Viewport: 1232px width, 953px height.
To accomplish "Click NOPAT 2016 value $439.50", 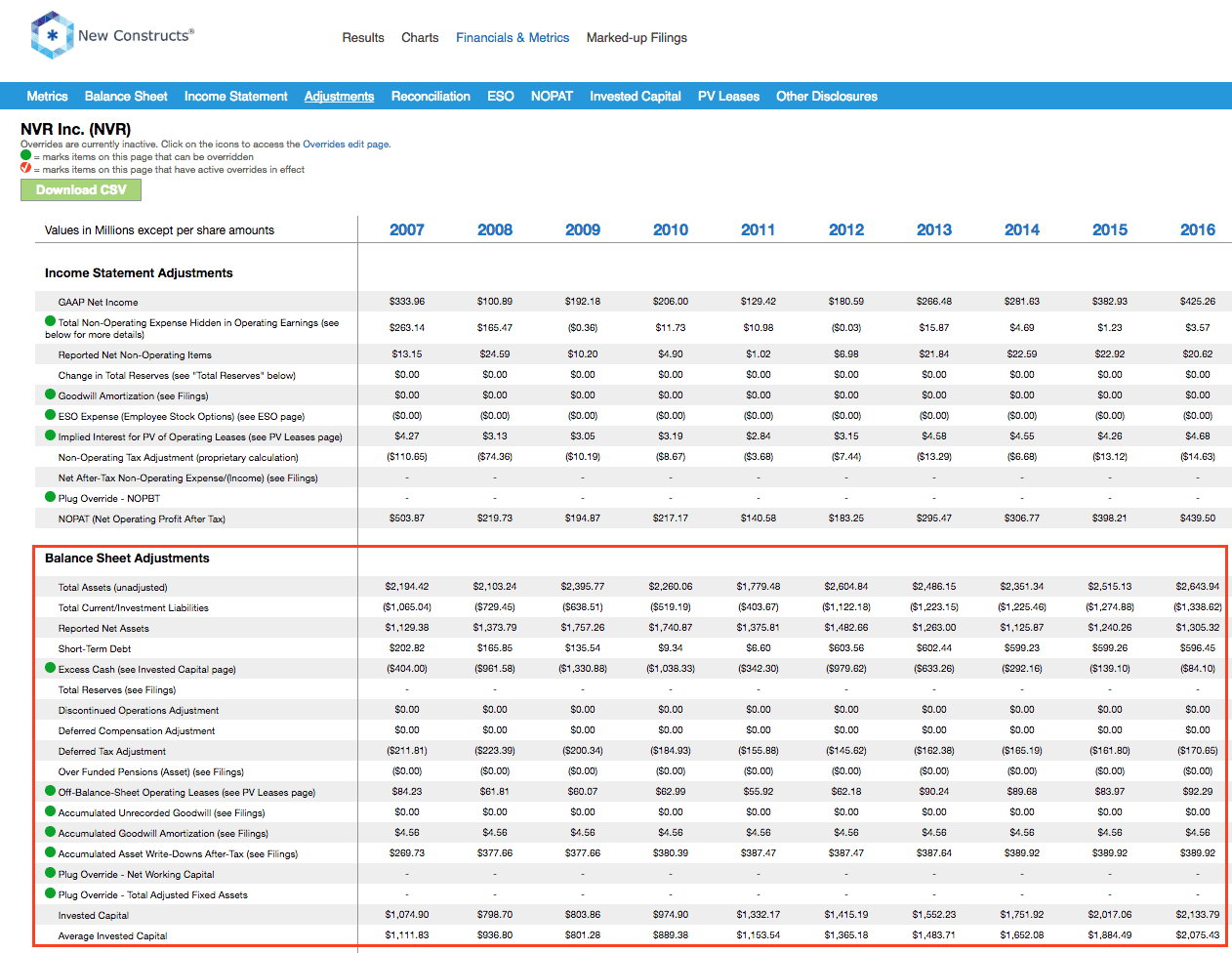I will [1198, 518].
